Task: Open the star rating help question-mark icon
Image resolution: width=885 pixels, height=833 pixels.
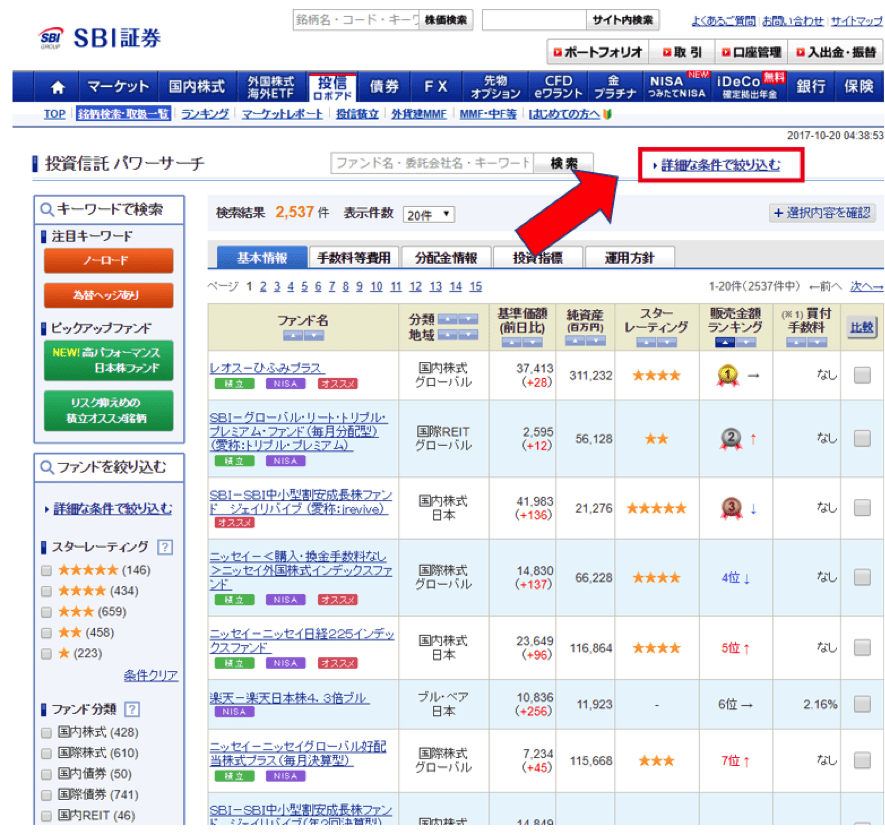Action: (166, 547)
